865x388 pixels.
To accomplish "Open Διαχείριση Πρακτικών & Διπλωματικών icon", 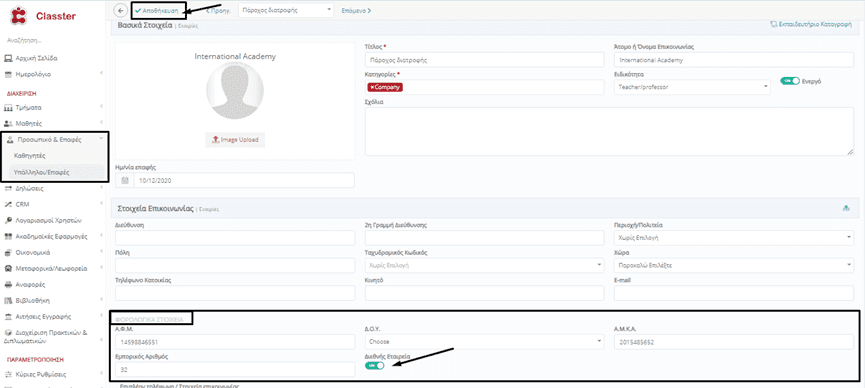I will (x=8, y=333).
